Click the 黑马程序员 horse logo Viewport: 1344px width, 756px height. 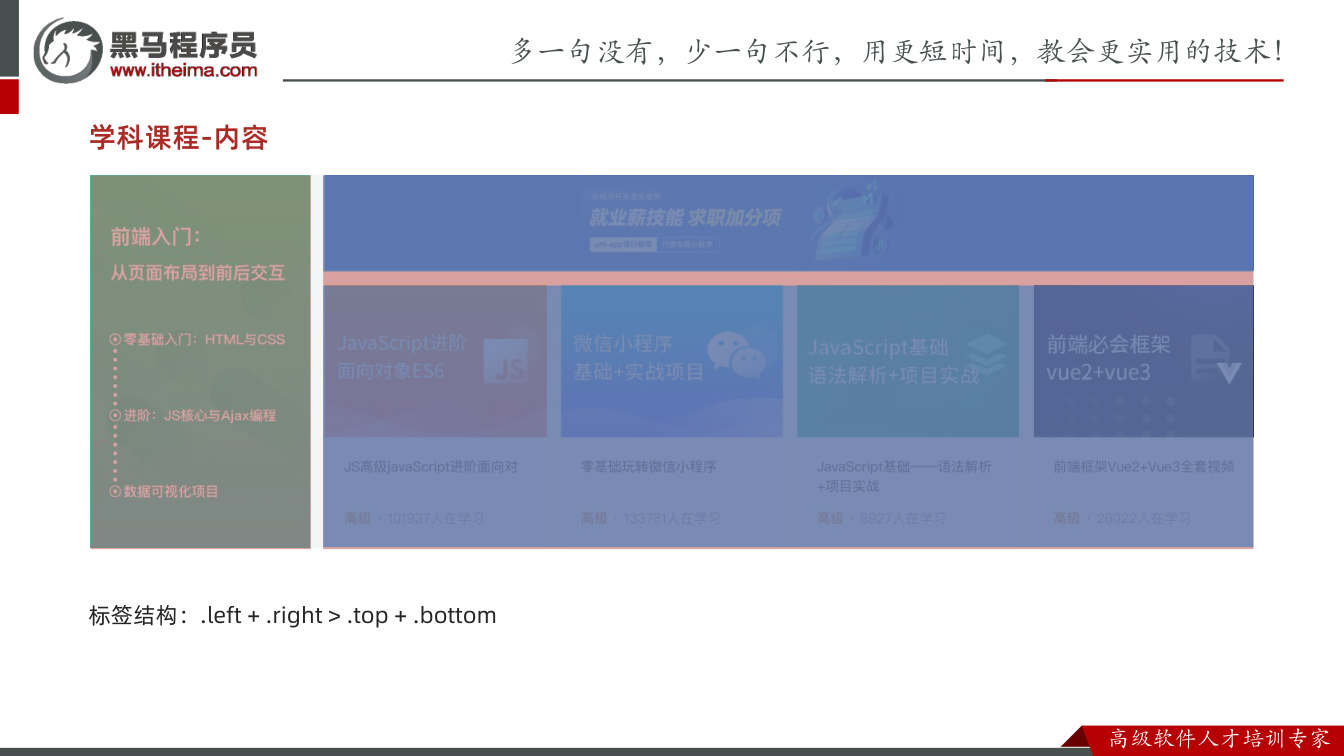point(68,50)
